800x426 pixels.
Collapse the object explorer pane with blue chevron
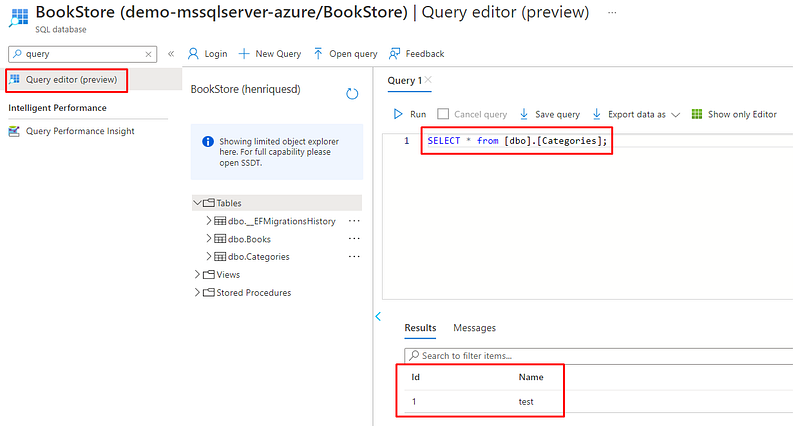pos(378,316)
